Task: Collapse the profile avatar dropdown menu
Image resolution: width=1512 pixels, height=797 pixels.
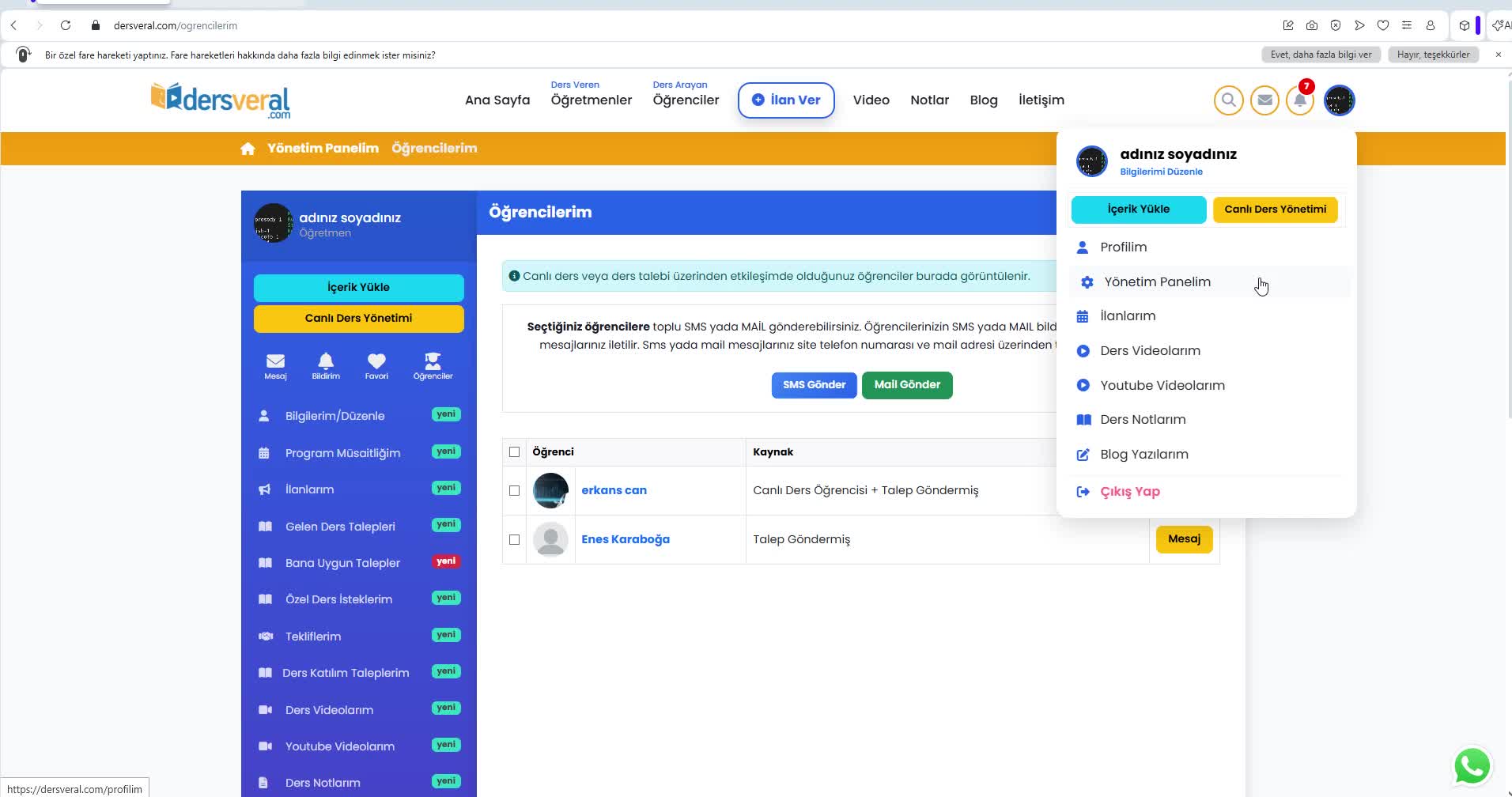Action: coord(1339,100)
